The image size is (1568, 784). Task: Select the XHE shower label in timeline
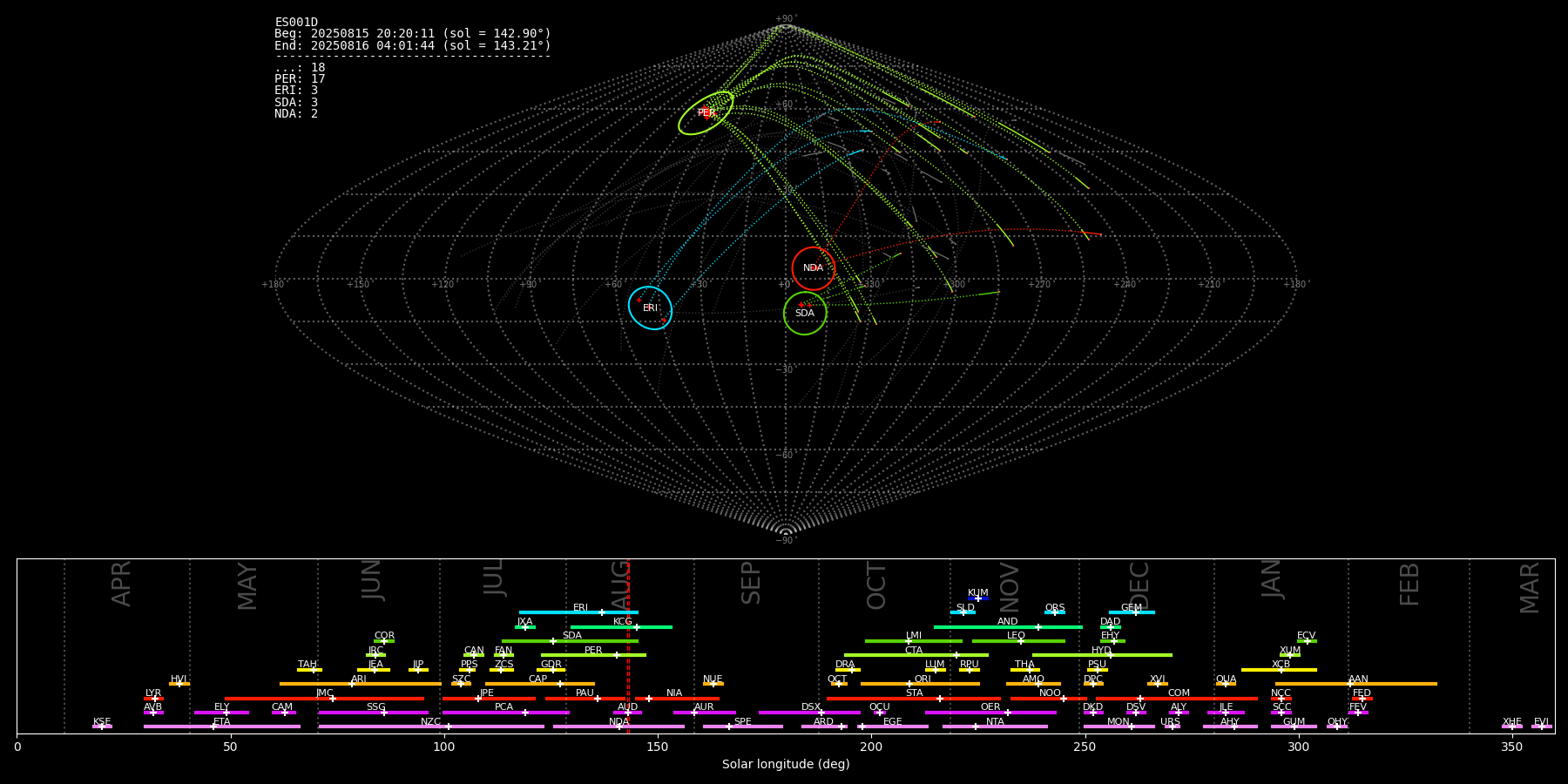1512,722
